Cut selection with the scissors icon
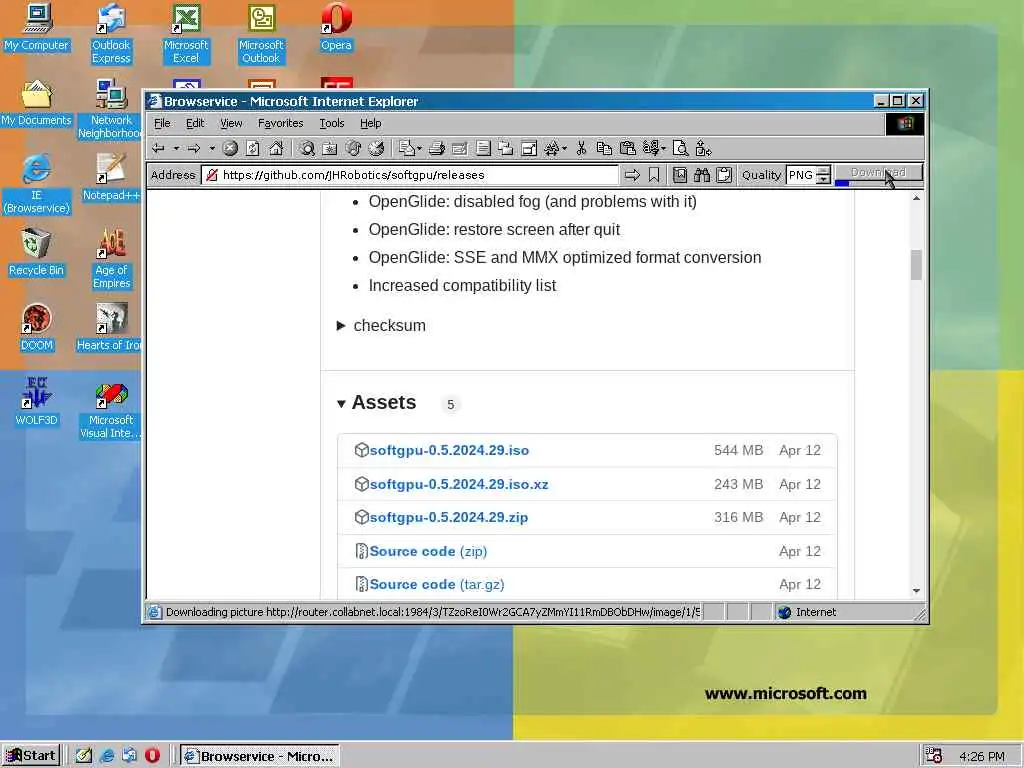1024x768 pixels. click(x=581, y=149)
